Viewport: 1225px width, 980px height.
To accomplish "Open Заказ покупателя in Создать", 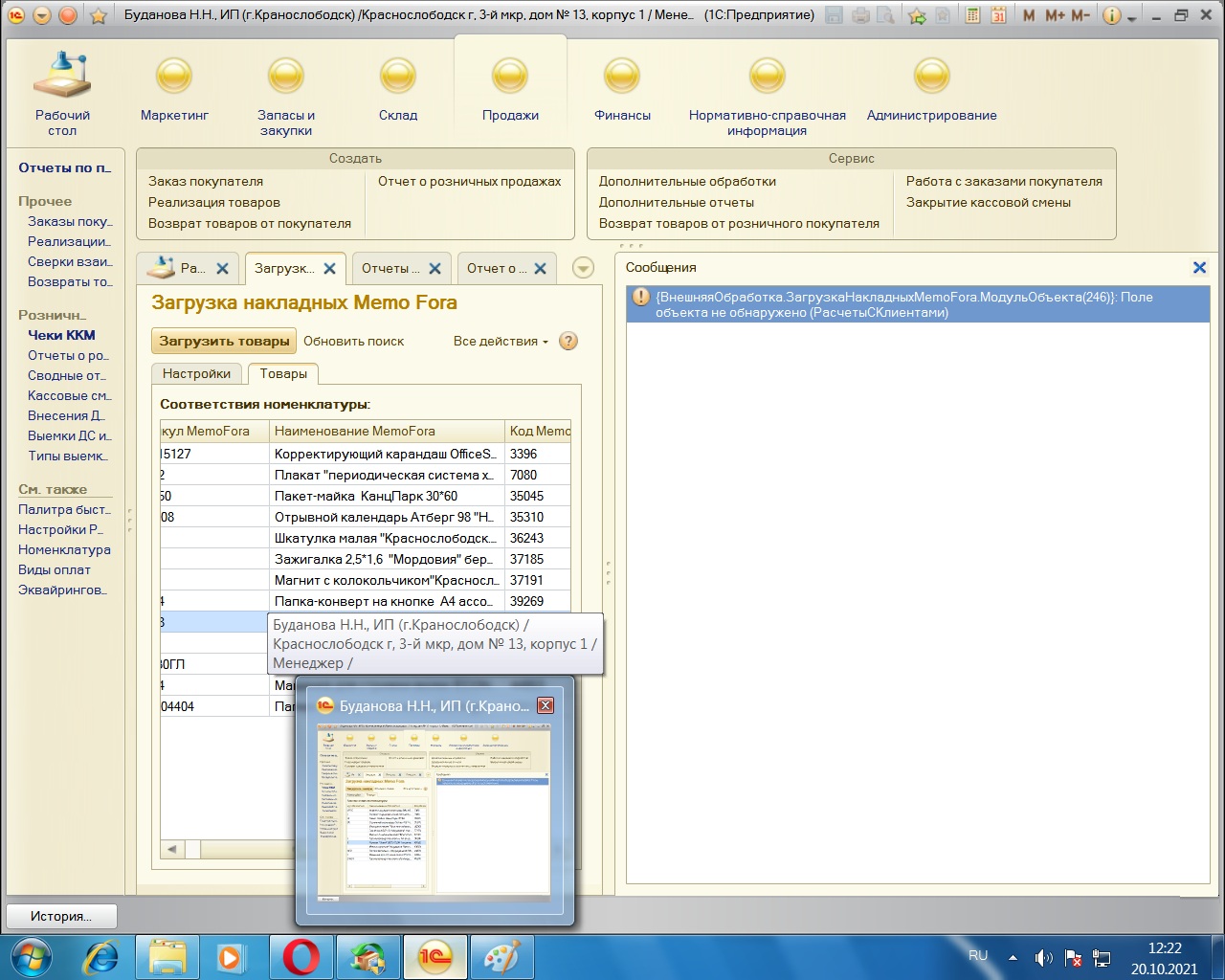I will point(206,181).
